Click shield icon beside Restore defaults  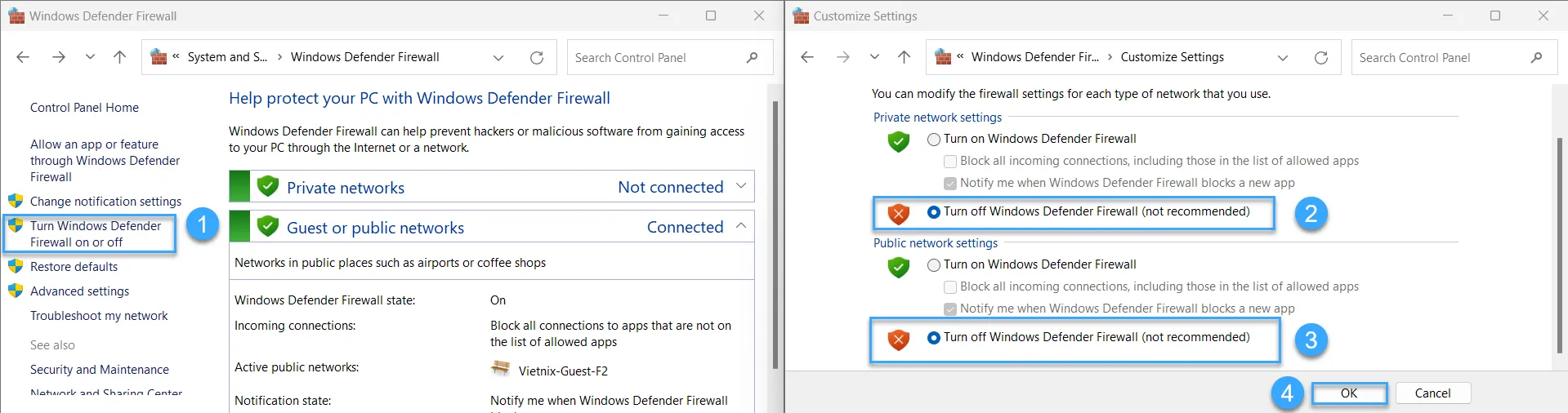[x=16, y=266]
